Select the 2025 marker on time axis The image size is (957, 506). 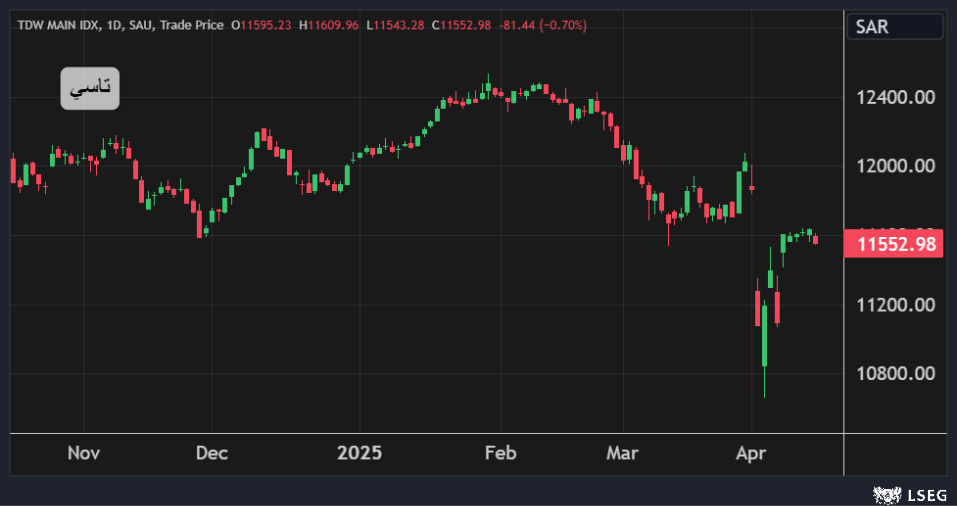pos(359,453)
